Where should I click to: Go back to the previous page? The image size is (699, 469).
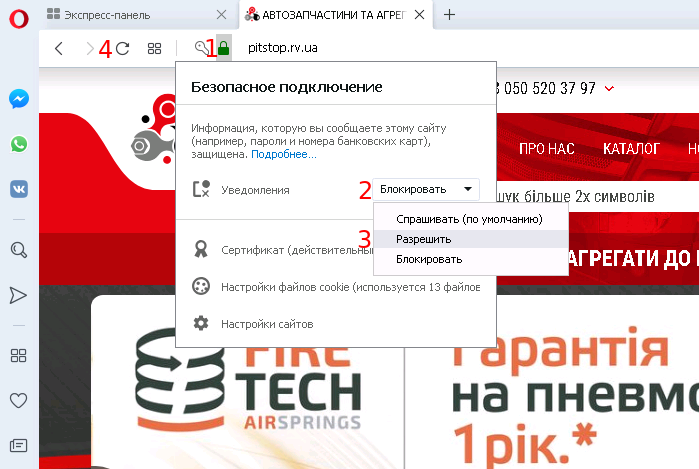pyautogui.click(x=59, y=48)
